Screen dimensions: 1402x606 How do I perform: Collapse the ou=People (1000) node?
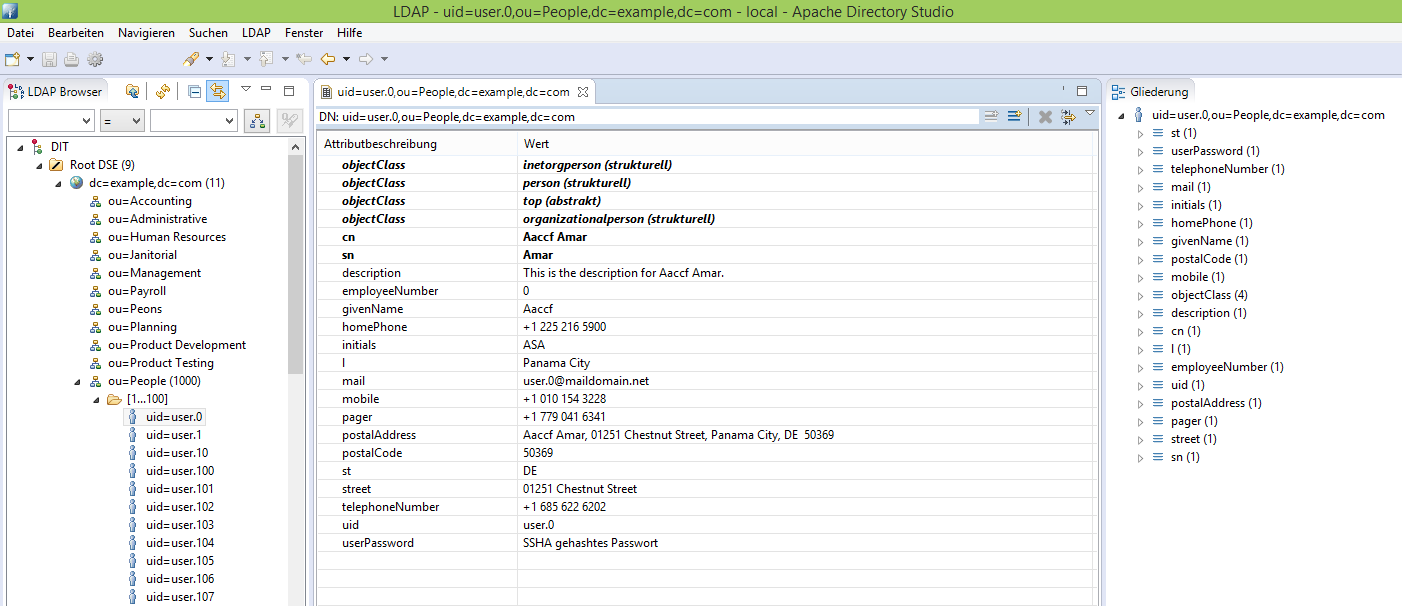click(78, 381)
